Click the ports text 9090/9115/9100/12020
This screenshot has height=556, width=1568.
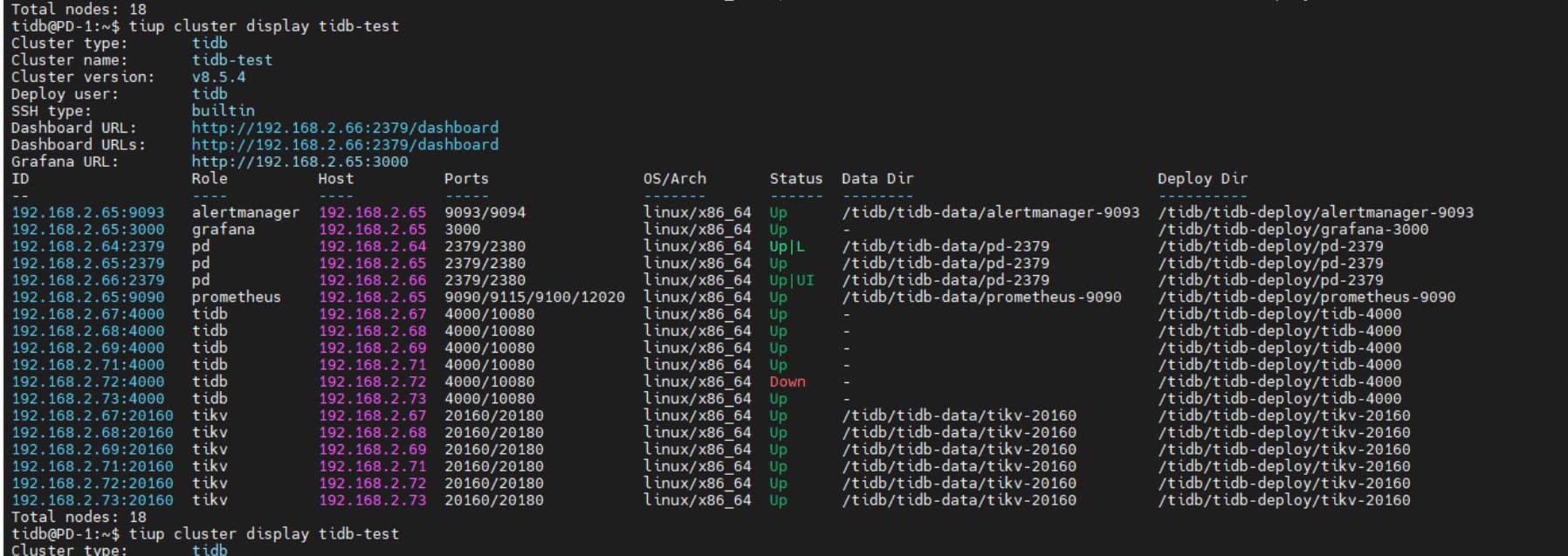(x=534, y=297)
